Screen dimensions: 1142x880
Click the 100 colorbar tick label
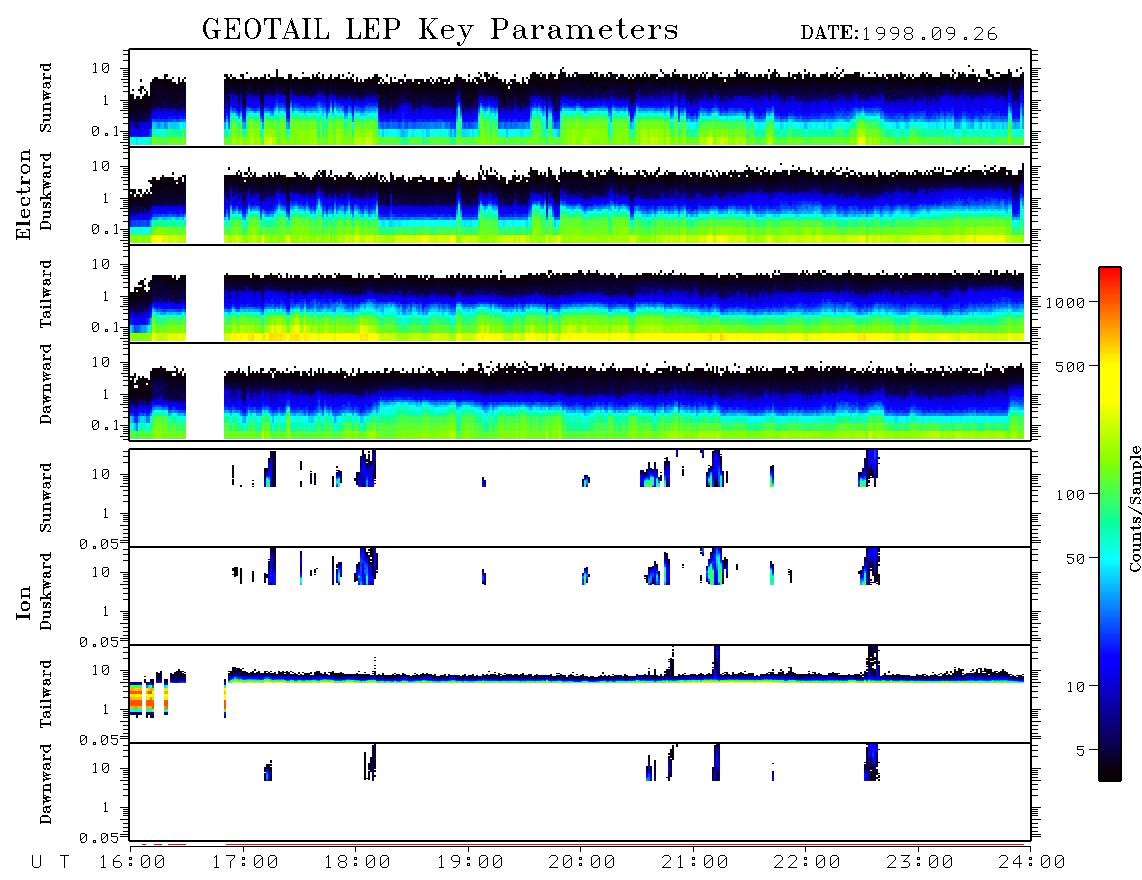tap(1070, 495)
